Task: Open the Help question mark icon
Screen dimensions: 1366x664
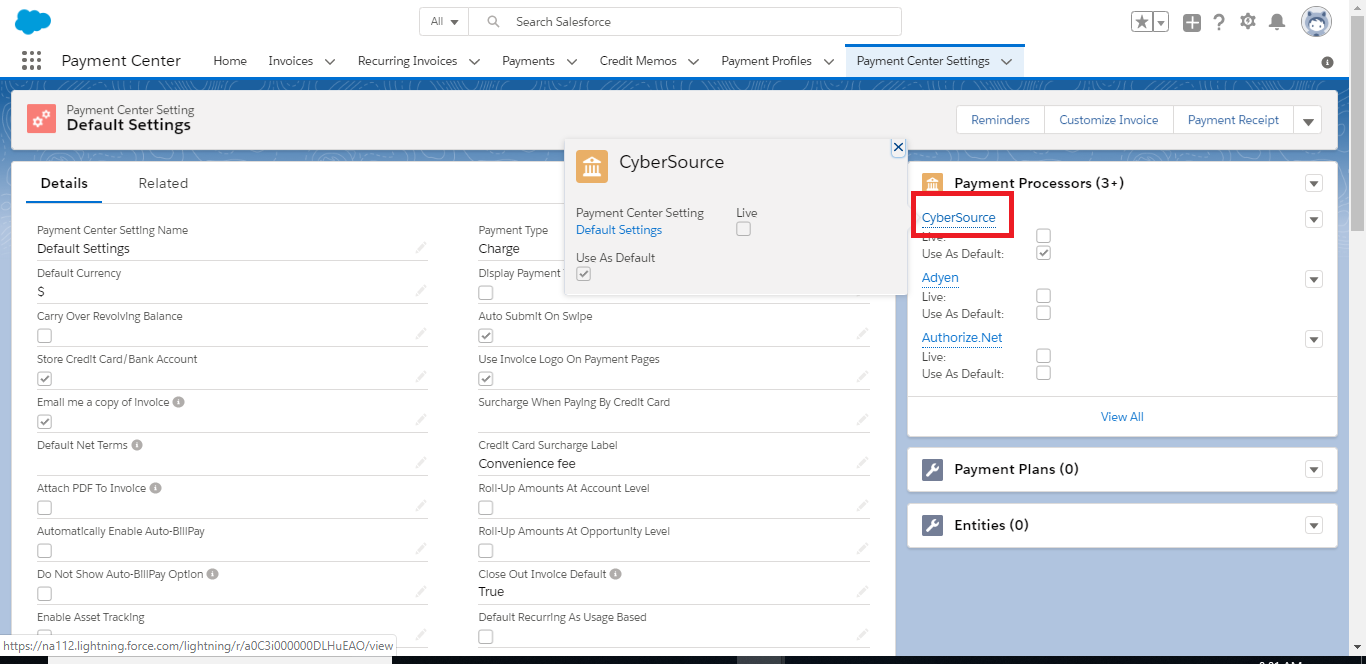Action: (x=1219, y=22)
